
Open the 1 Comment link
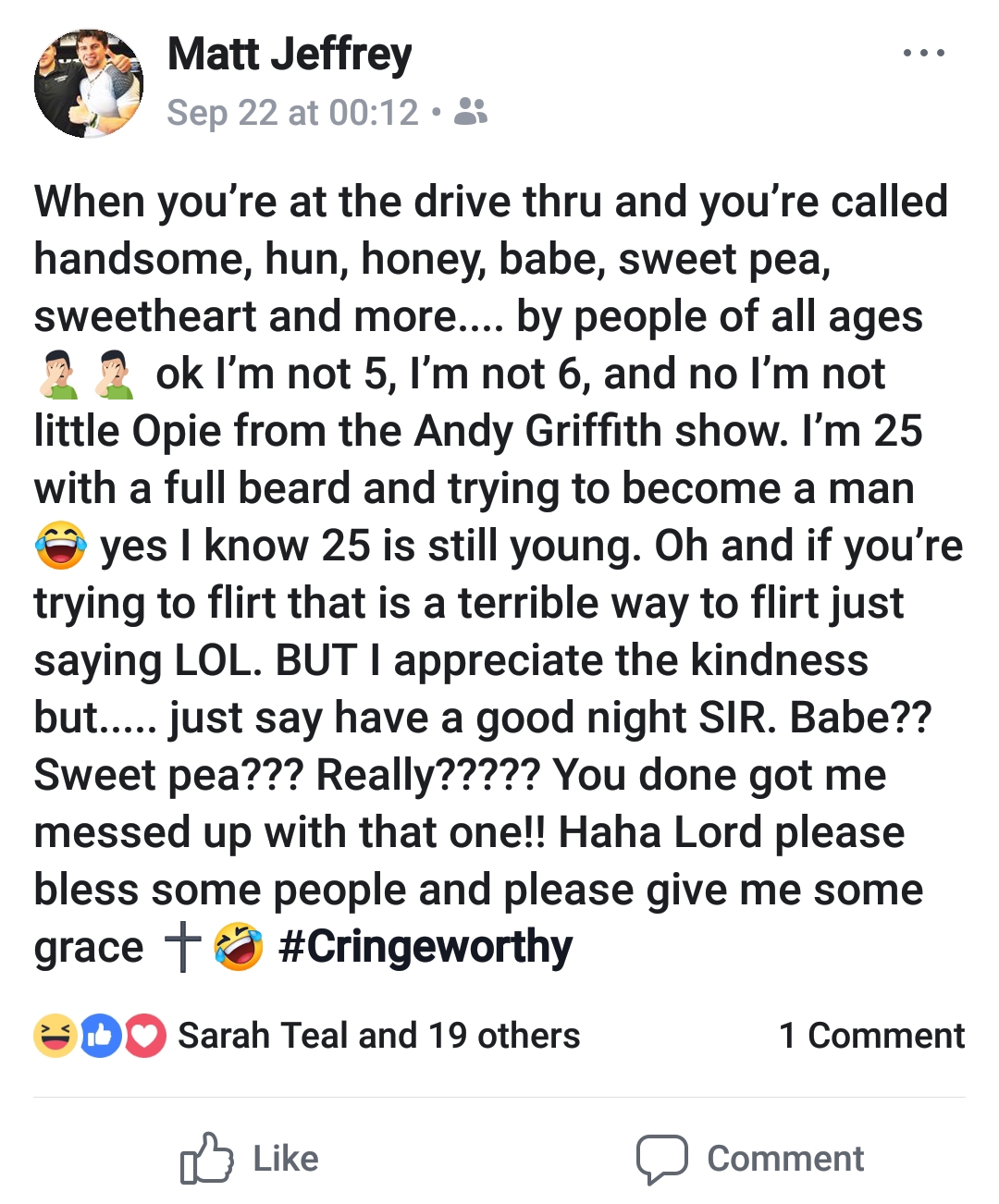[x=871, y=1036]
